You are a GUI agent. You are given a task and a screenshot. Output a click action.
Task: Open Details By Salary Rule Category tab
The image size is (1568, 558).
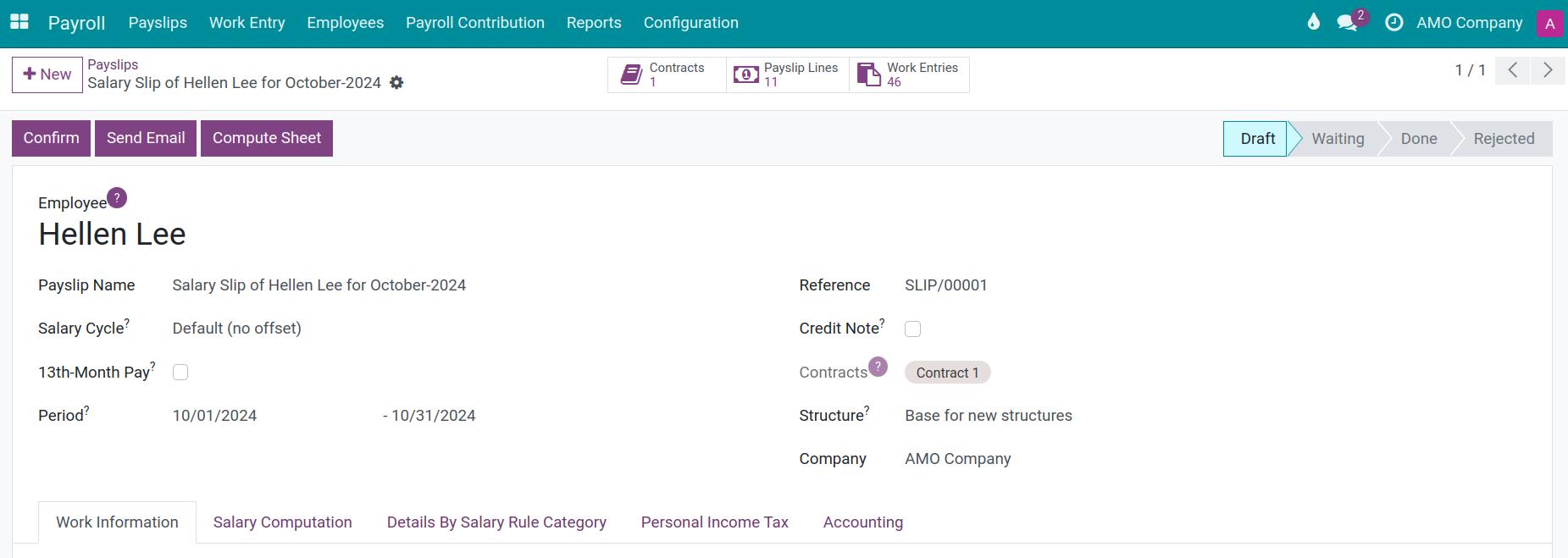496,522
